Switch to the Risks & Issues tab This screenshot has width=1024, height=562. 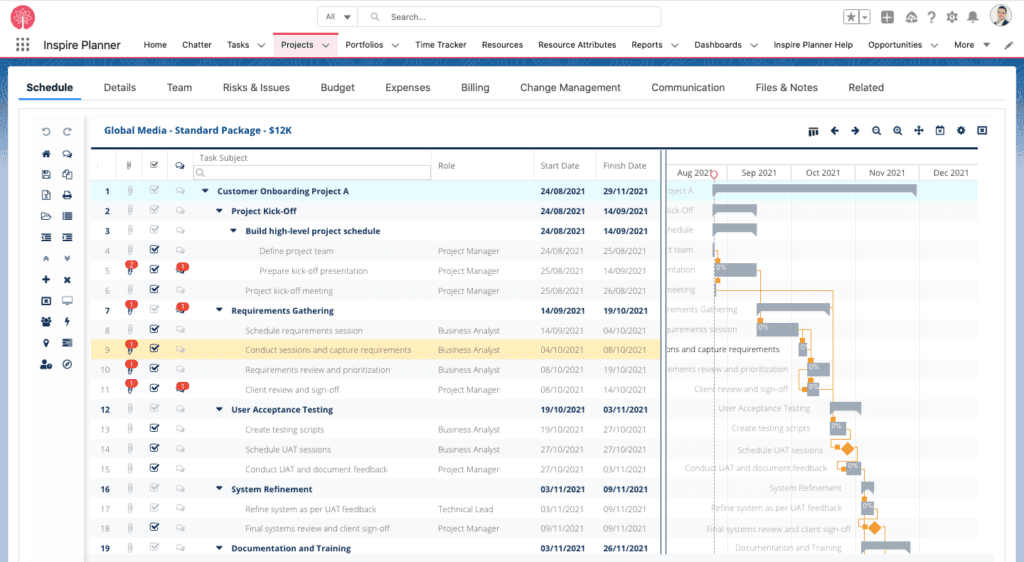point(256,88)
